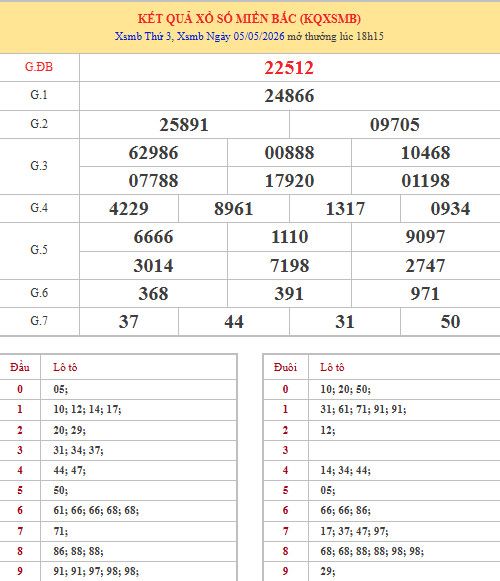Select the G.5 row label

tap(39, 250)
